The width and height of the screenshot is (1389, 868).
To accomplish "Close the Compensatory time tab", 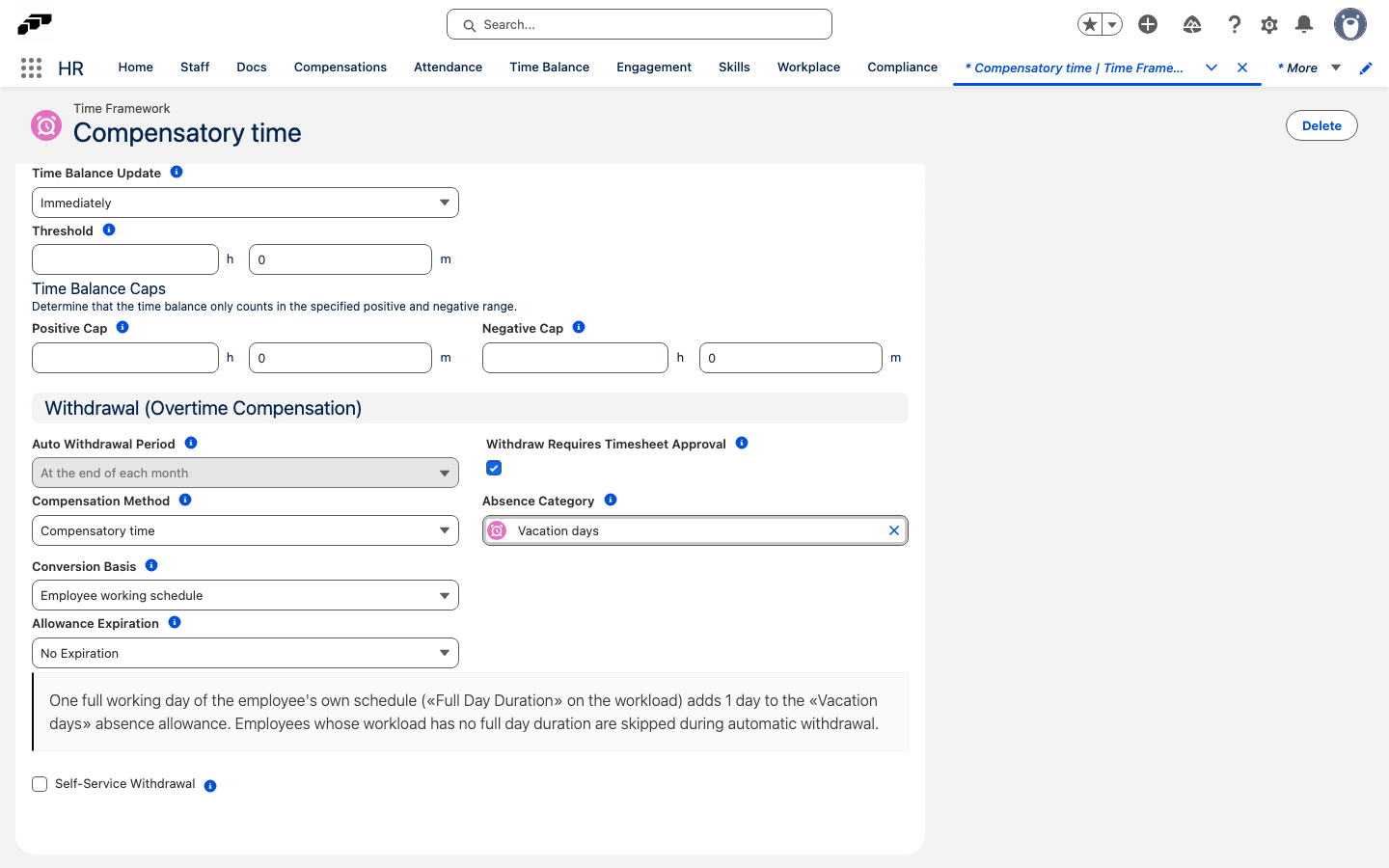I will (1242, 68).
